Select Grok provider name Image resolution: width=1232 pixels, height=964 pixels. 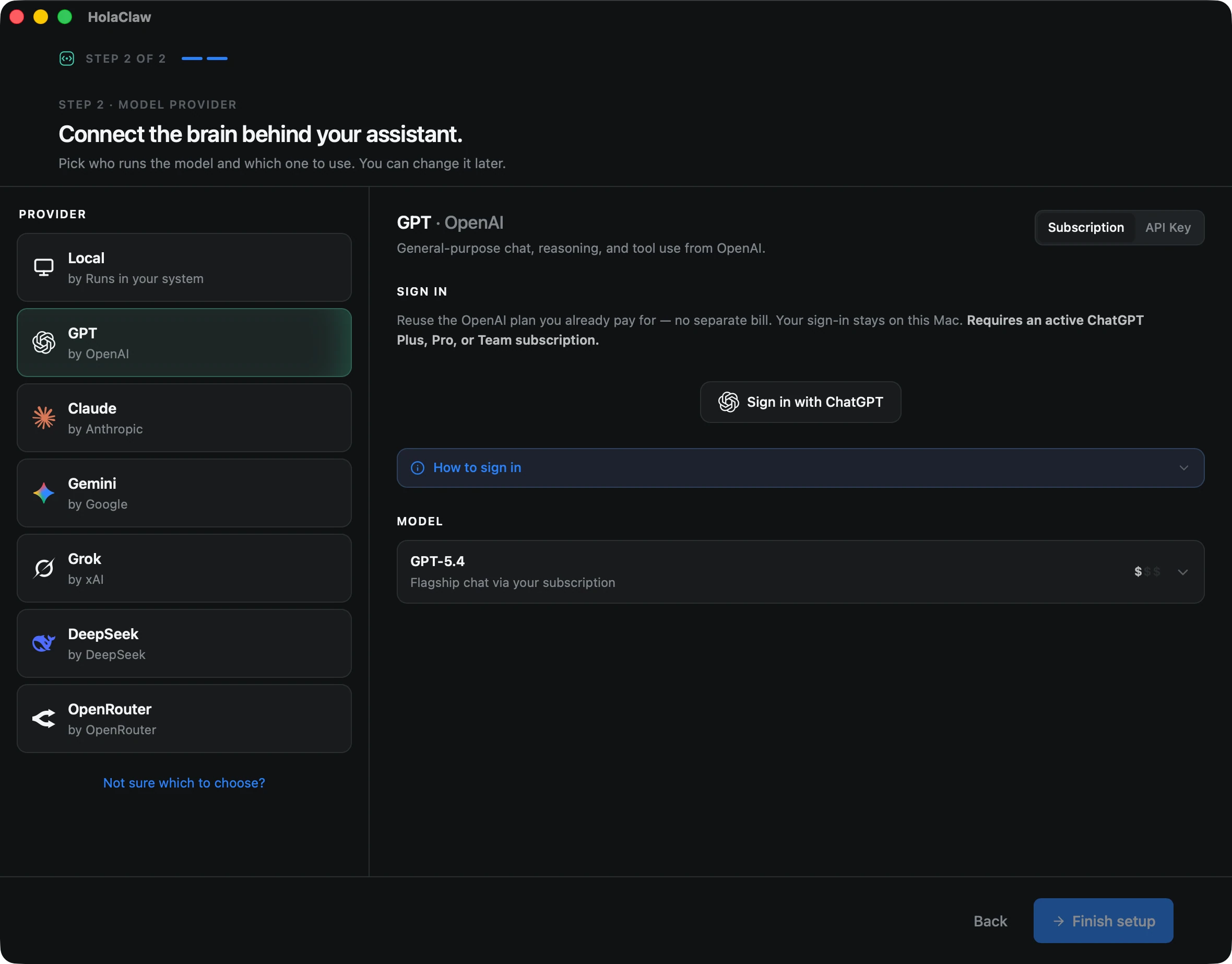[85, 559]
